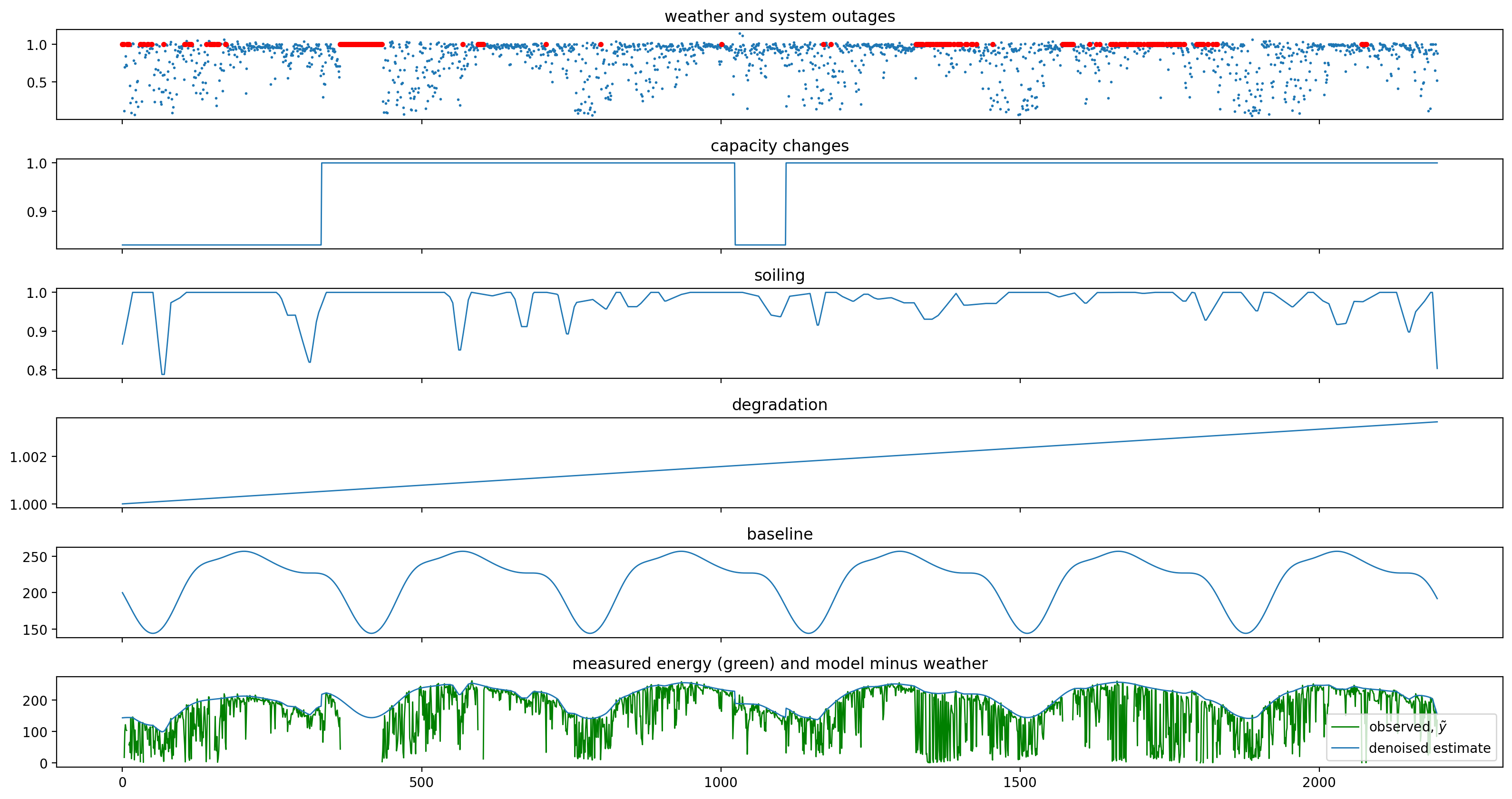Click the 100 y-tick on the measured energy plot
The image size is (1512, 799).
pyautogui.click(x=35, y=732)
